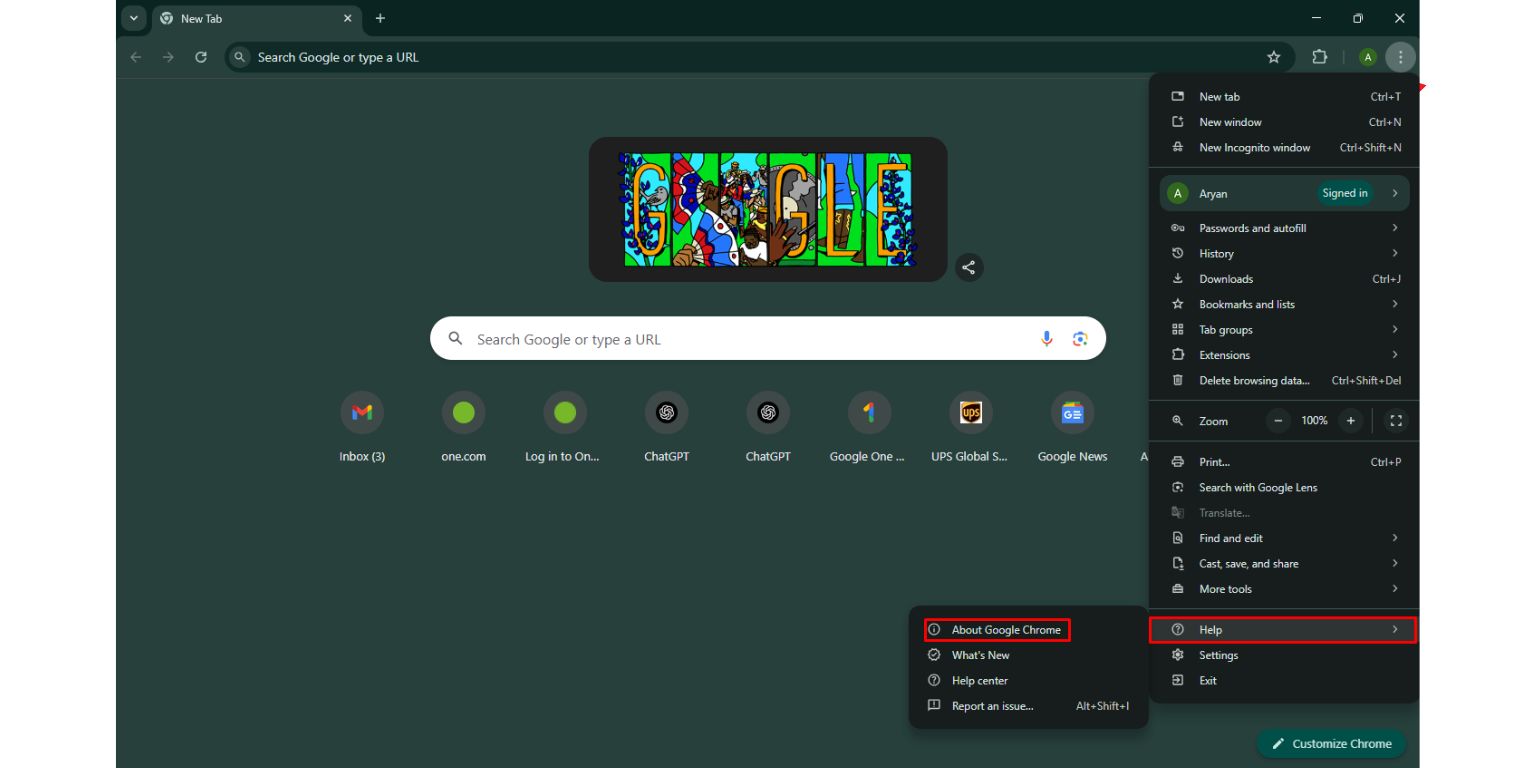This screenshot has height=768, width=1536.
Task: Click the Signed in badge
Action: pos(1344,193)
